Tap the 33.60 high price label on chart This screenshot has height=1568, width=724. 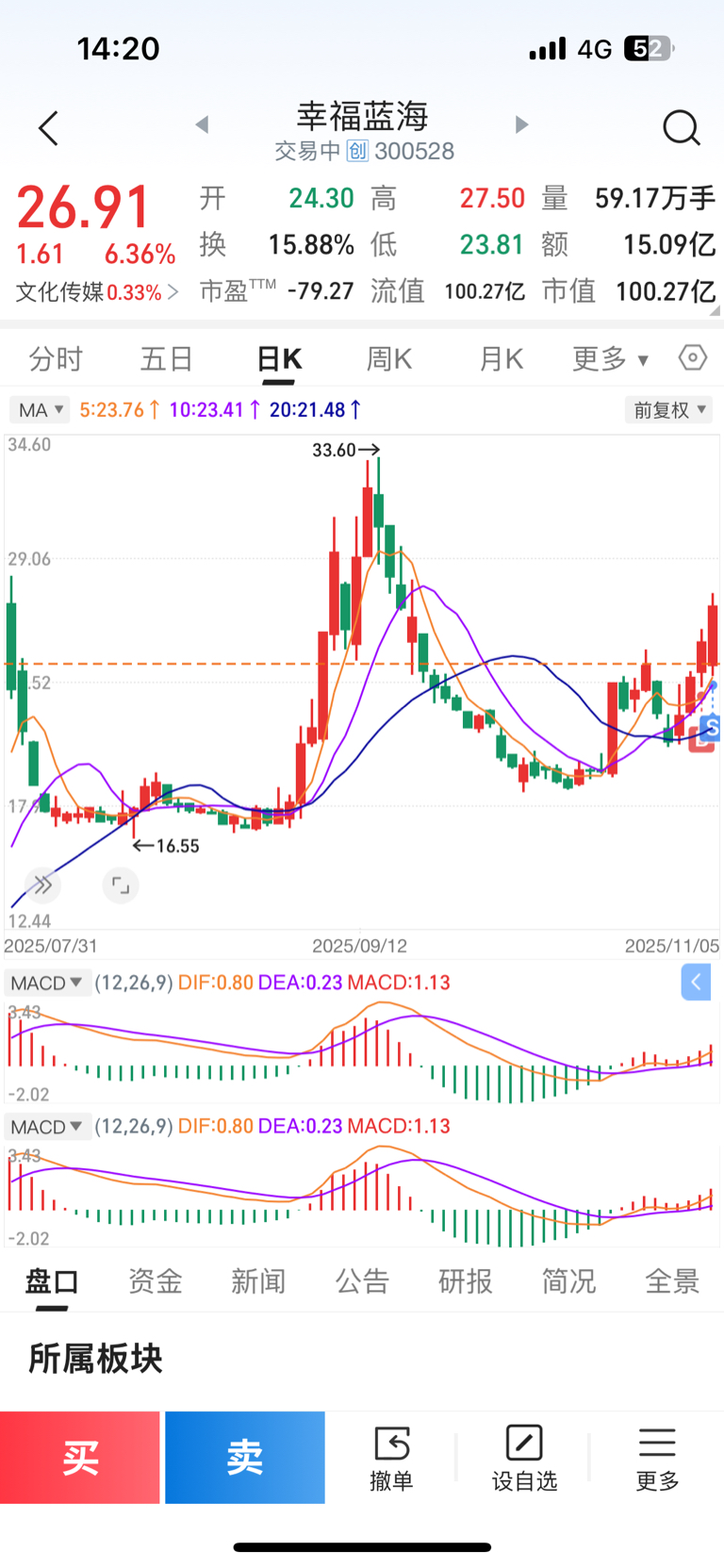[x=334, y=451]
